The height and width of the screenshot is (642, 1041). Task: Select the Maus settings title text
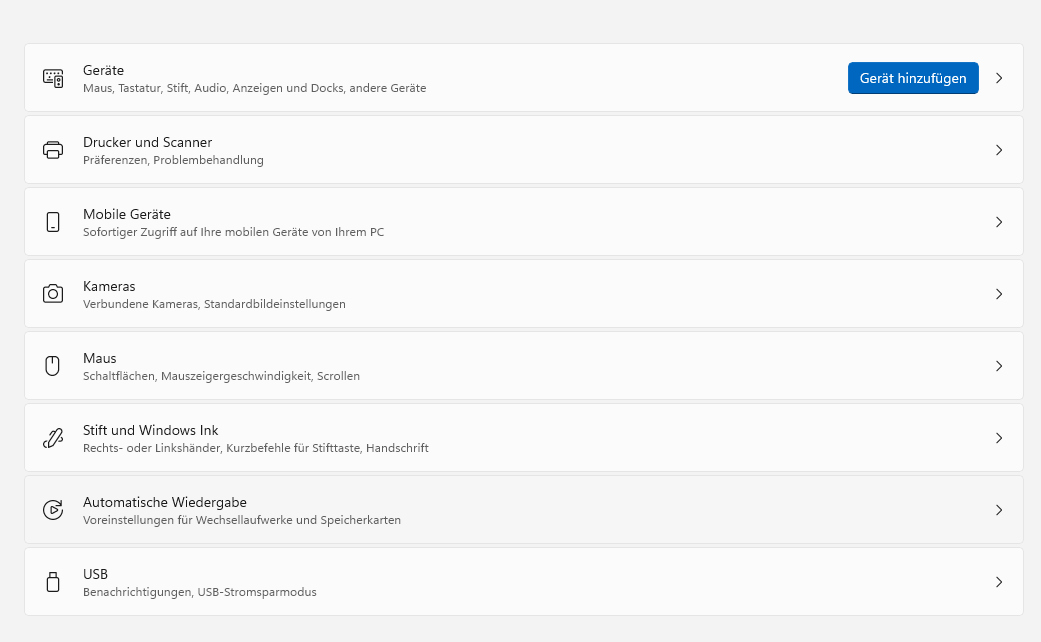(x=100, y=358)
